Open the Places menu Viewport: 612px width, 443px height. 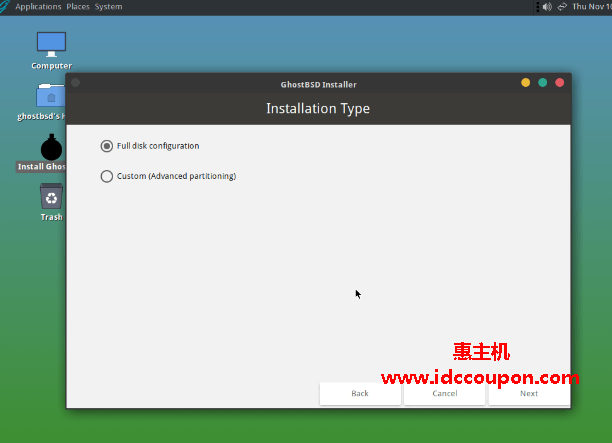[77, 7]
